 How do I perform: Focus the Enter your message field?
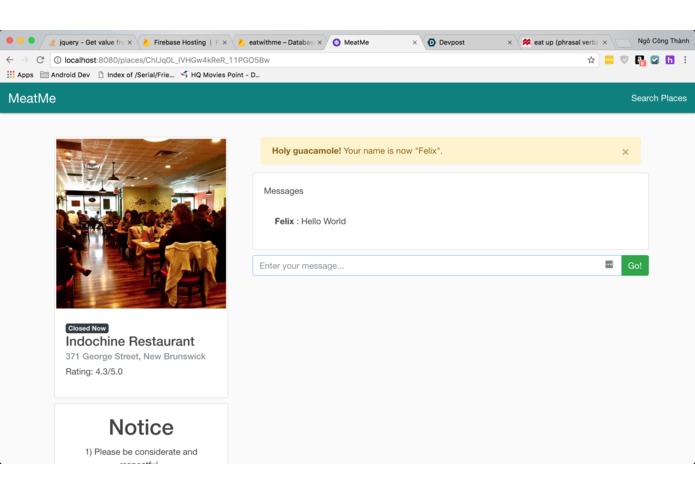pos(437,265)
